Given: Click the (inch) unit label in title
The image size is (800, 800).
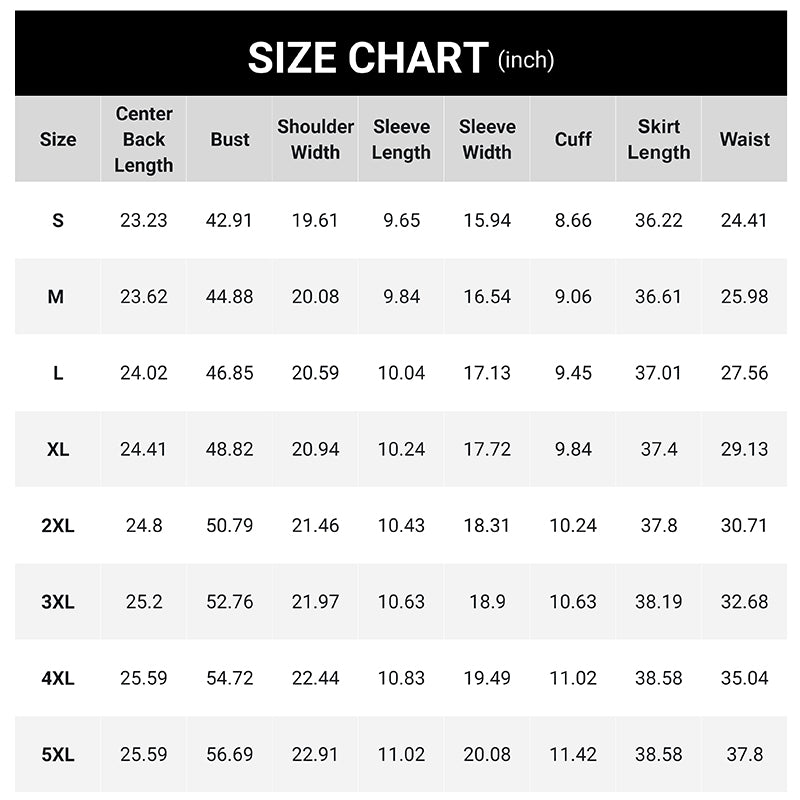Looking at the screenshot, I should click(526, 61).
